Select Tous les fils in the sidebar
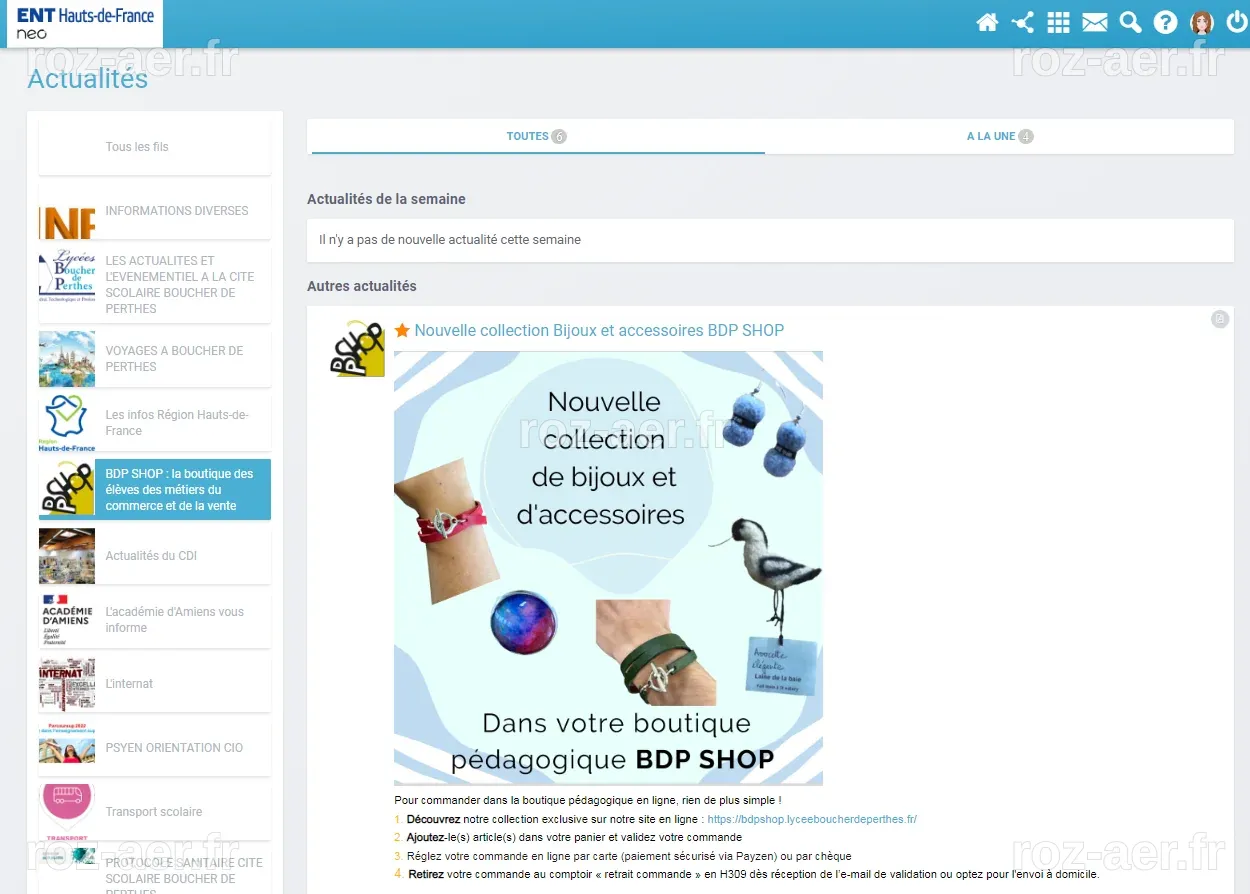This screenshot has width=1250, height=894. pyautogui.click(x=155, y=147)
